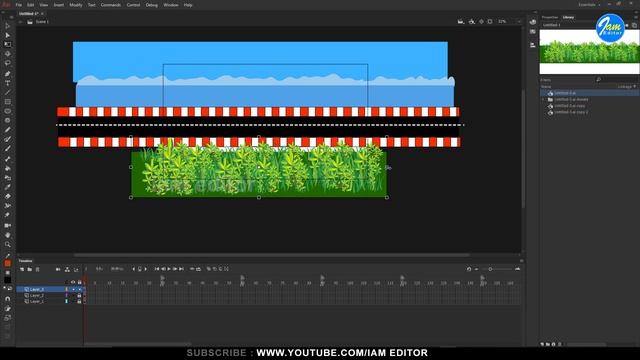Screen dimensions: 640x360
Task: Select library item Untitled-3.ai copy 2
Action: point(571,112)
